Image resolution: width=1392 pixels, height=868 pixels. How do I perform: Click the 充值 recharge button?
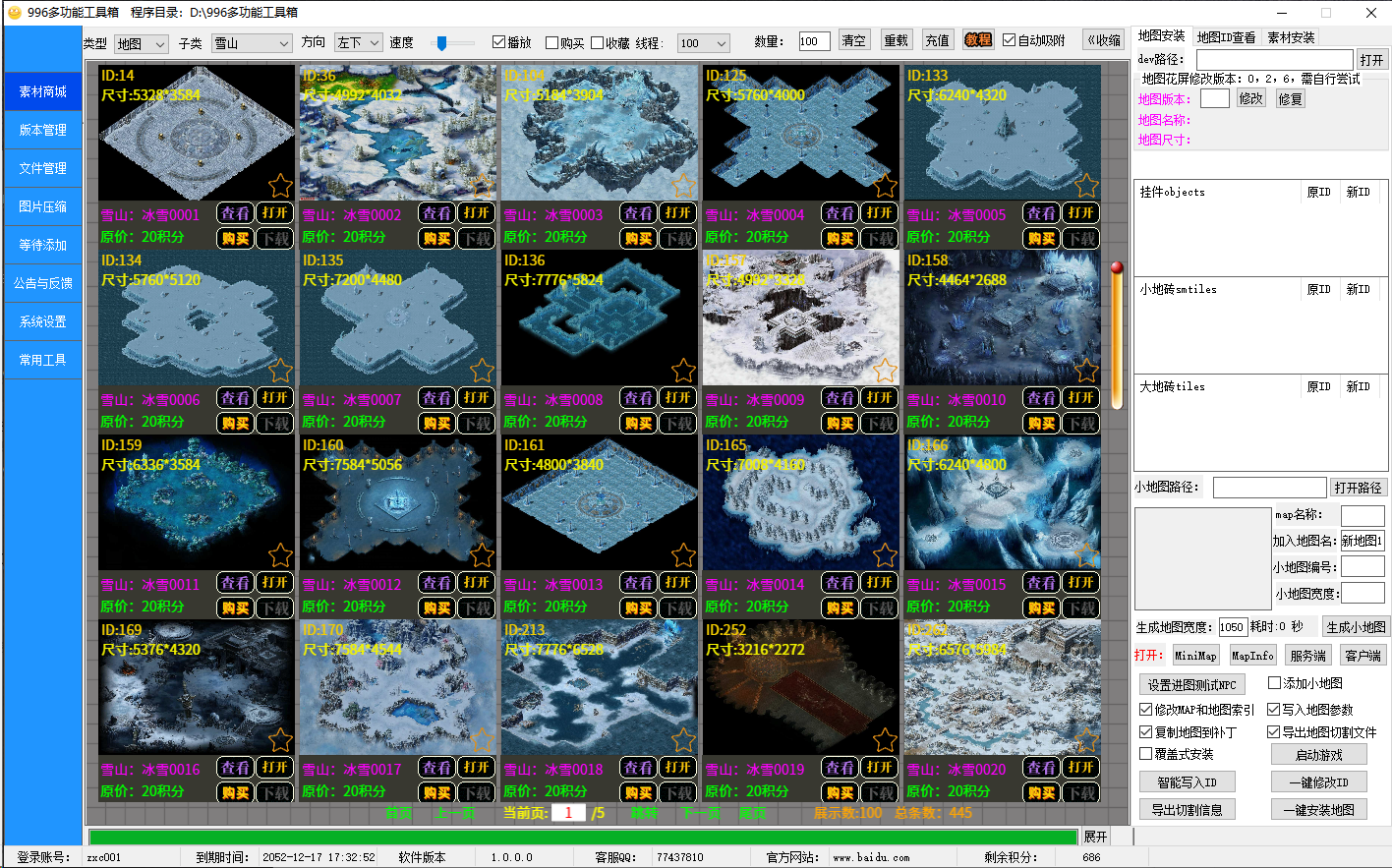point(937,40)
